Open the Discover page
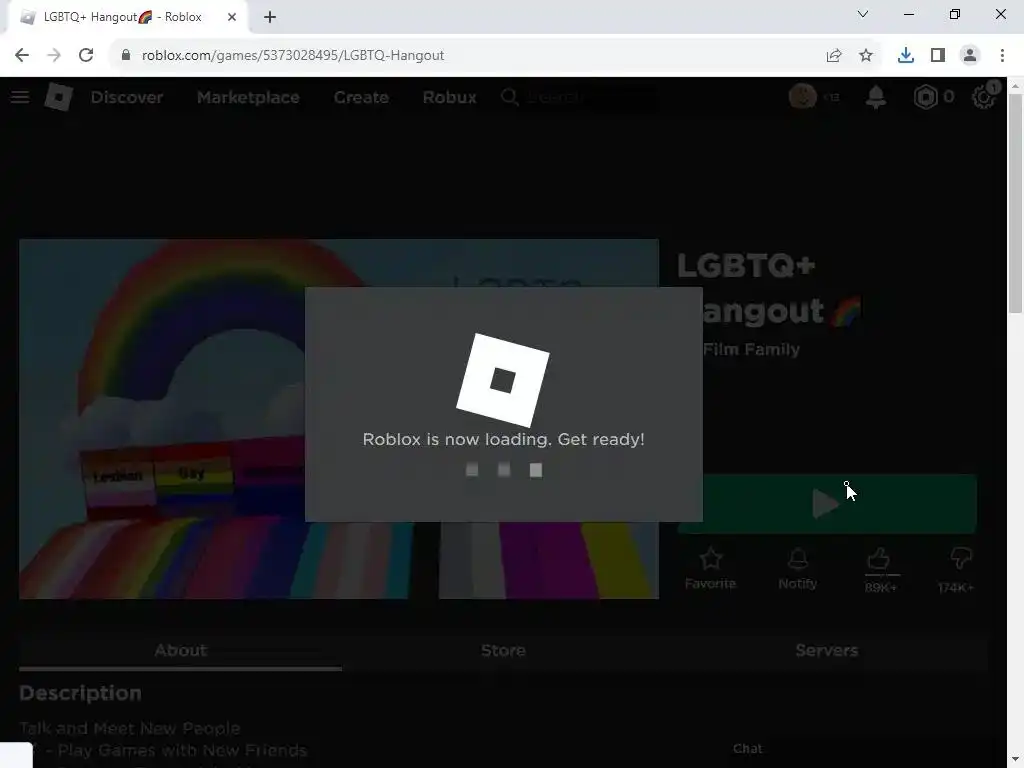 coord(127,97)
